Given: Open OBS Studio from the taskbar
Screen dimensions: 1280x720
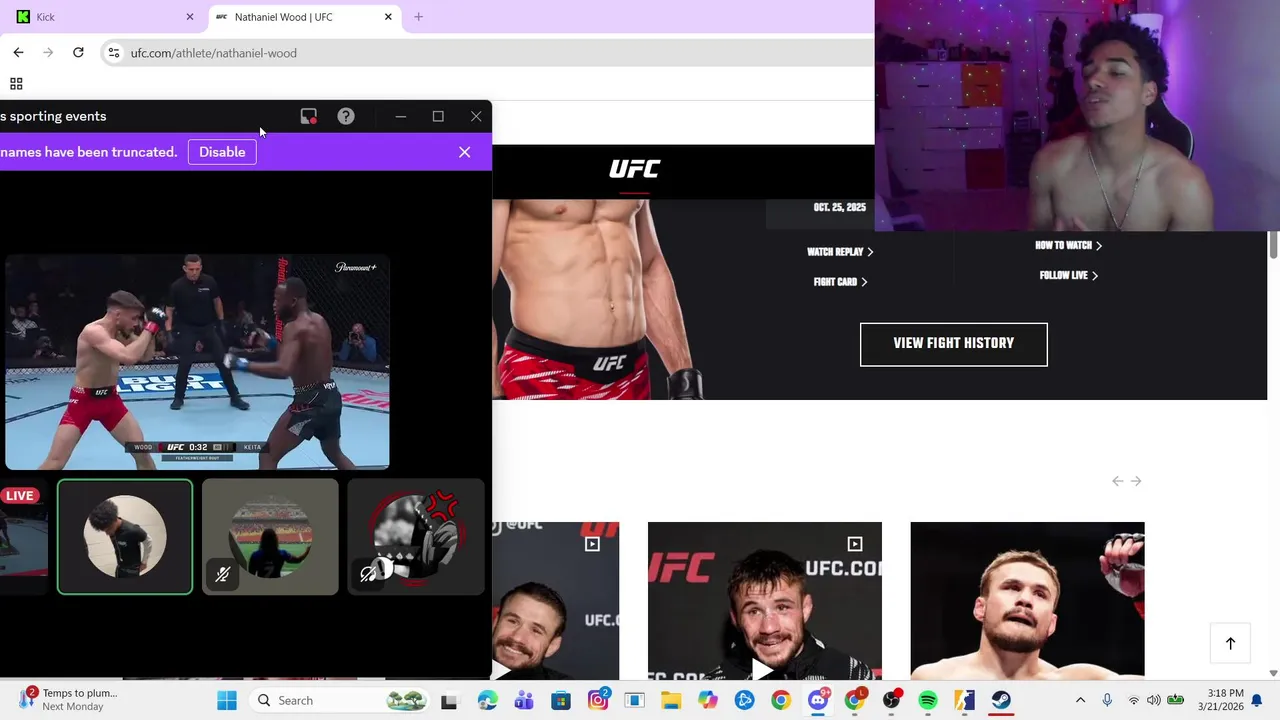Looking at the screenshot, I should coord(891,700).
